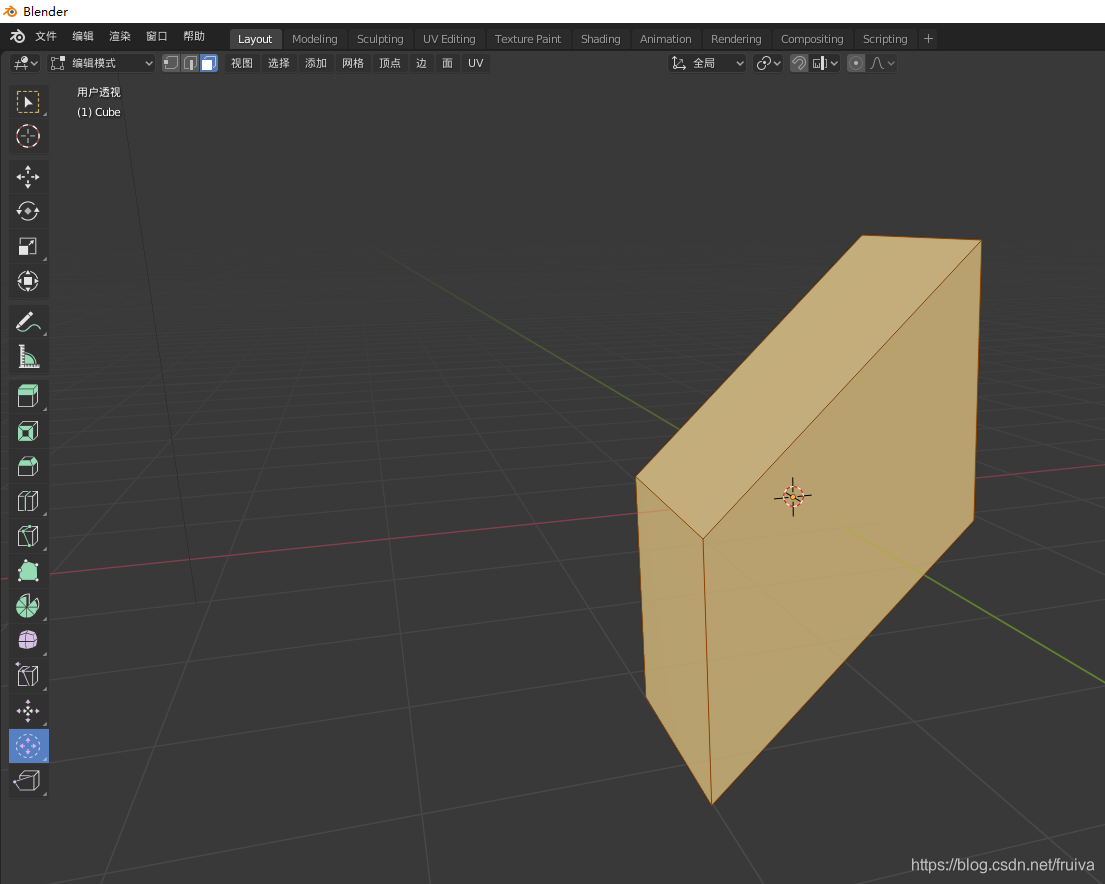Toggle face select mode
The width and height of the screenshot is (1105, 884).
[x=209, y=63]
